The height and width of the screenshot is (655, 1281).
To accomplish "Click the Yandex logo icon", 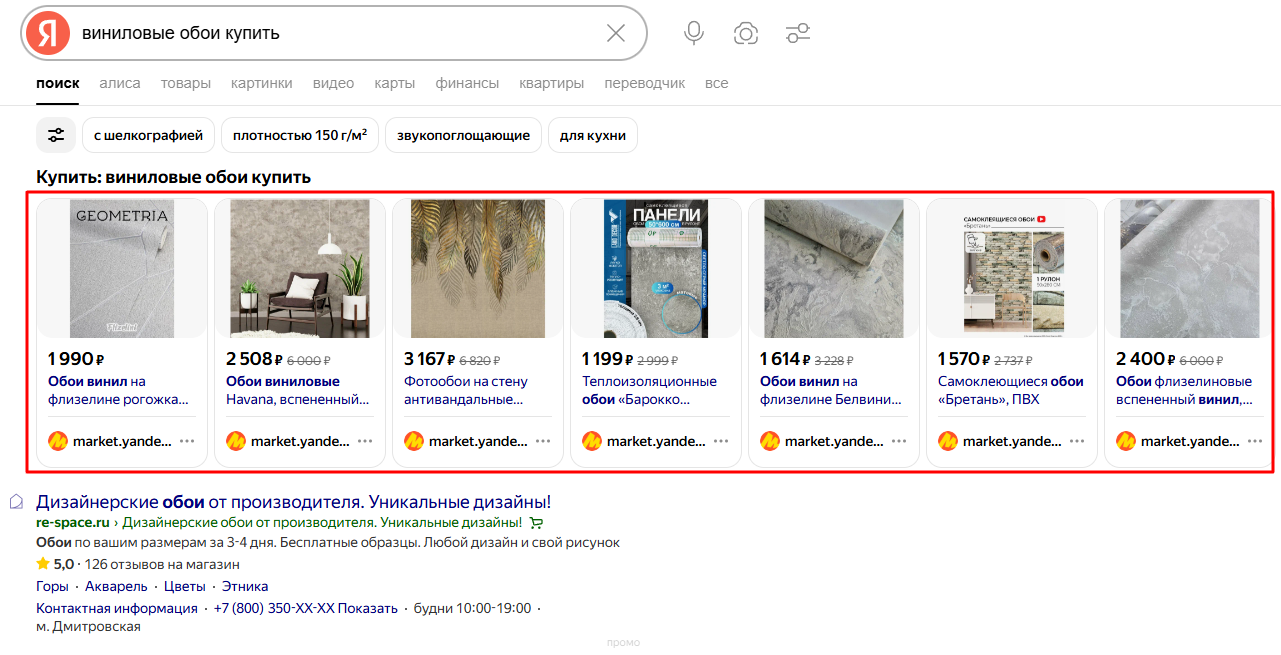I will [47, 33].
